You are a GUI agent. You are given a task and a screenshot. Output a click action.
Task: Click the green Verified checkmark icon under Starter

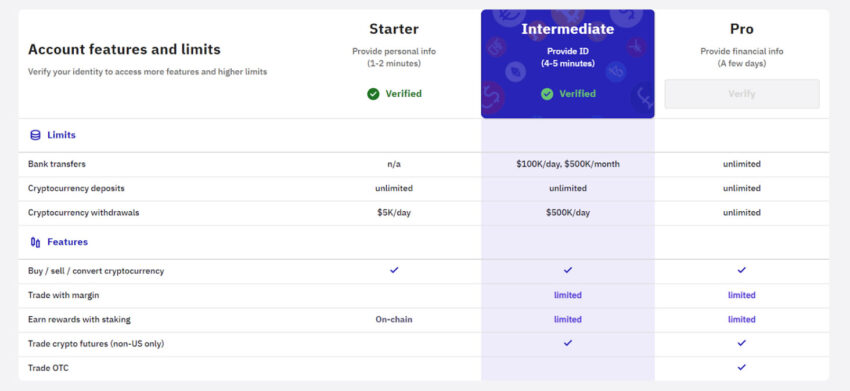(373, 94)
